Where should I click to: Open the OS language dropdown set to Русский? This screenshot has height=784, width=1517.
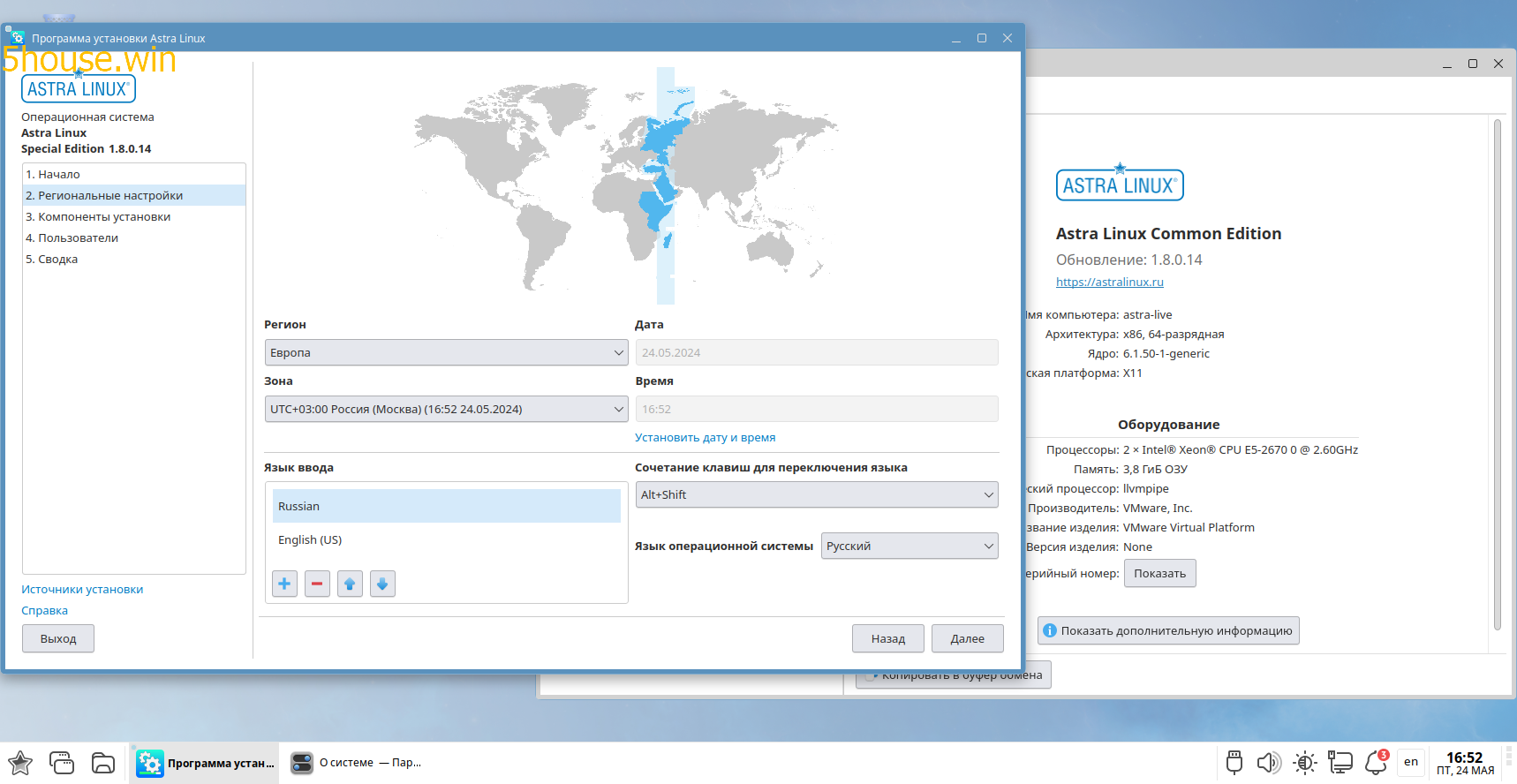coord(909,546)
